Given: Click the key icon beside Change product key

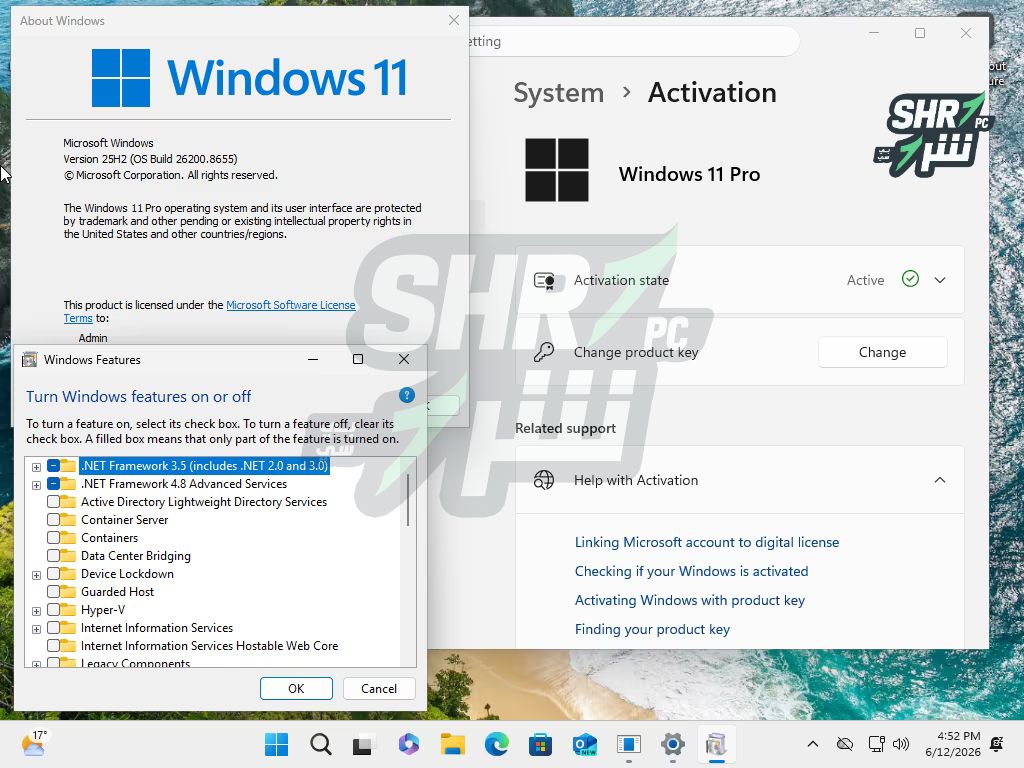Looking at the screenshot, I should (x=544, y=352).
